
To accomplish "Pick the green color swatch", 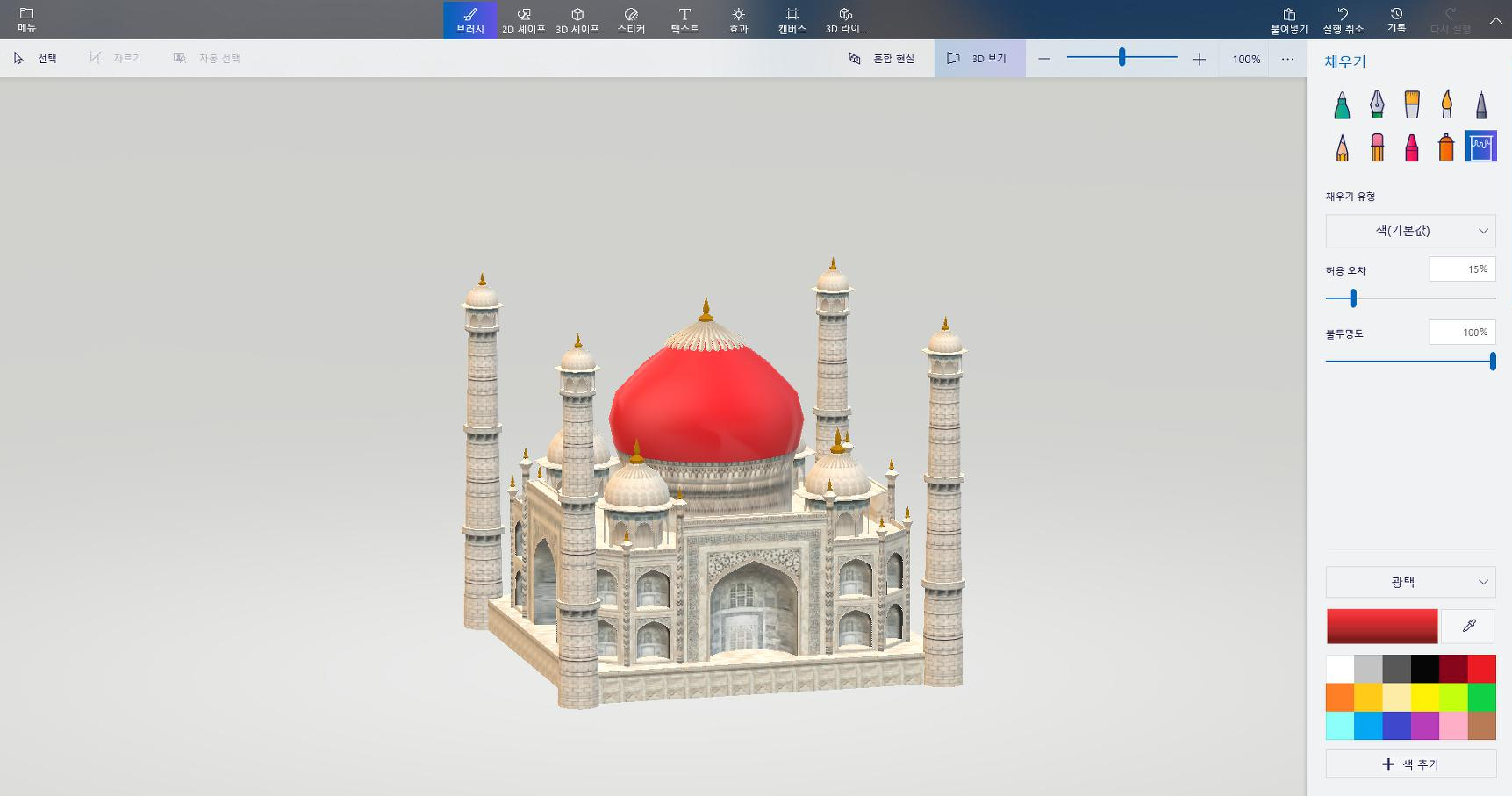I will coord(1482,698).
